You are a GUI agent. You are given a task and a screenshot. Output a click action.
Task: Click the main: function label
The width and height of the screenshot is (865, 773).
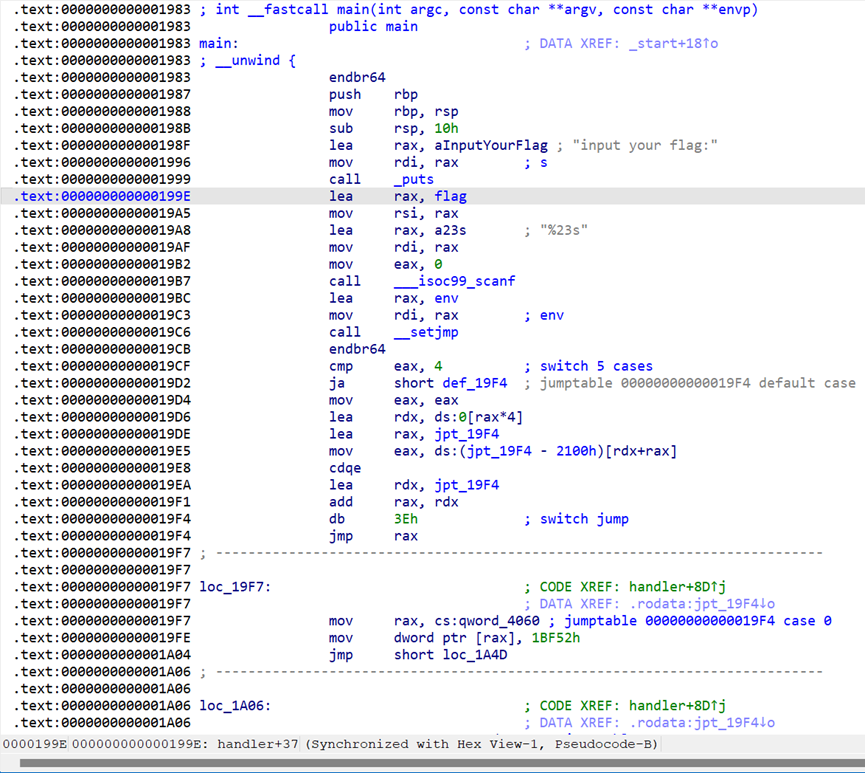(x=218, y=44)
